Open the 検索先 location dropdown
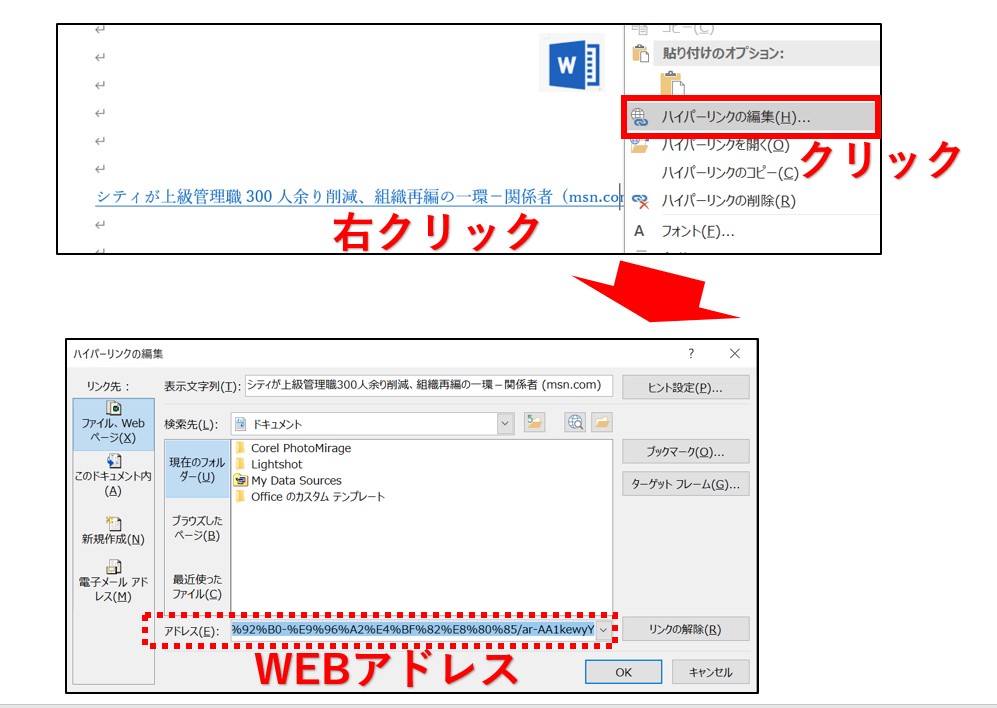The width and height of the screenshot is (997, 708). click(x=504, y=423)
